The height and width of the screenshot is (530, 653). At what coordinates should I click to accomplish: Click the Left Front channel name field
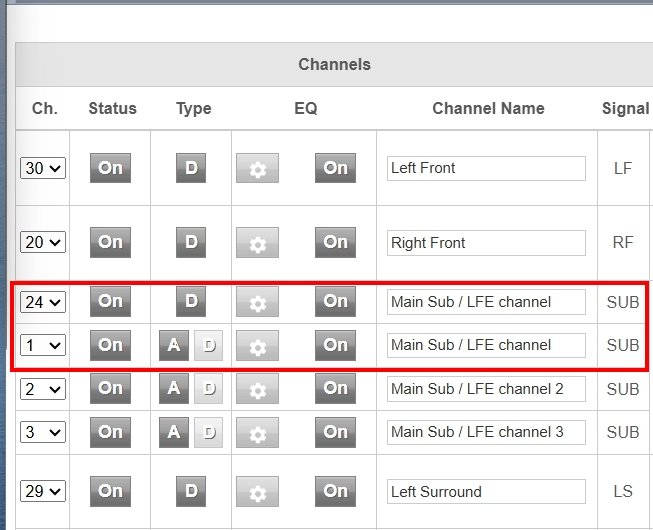[486, 168]
